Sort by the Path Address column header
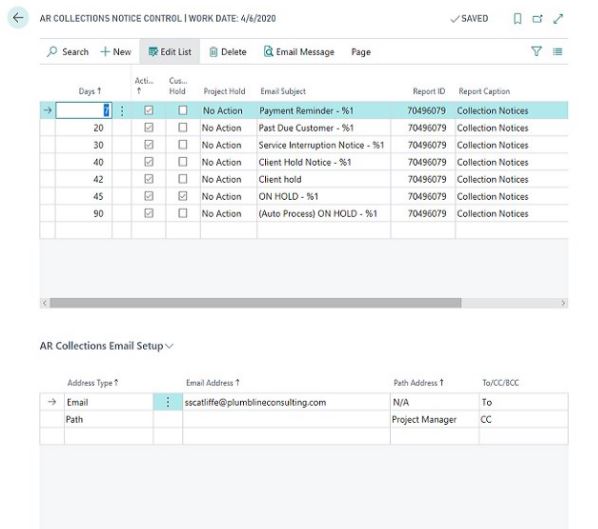 (418, 383)
